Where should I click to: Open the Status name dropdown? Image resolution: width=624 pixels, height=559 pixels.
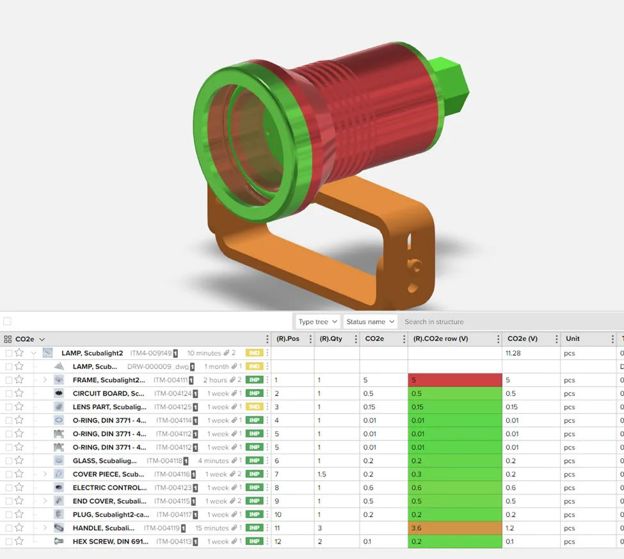(x=370, y=322)
